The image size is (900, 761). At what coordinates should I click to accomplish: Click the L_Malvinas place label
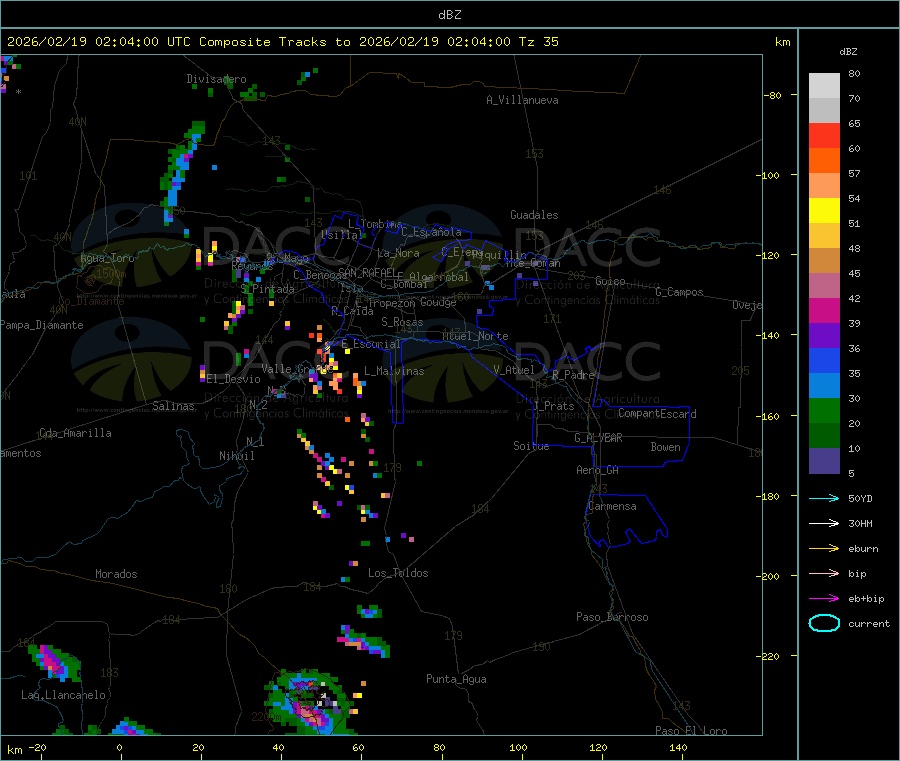pyautogui.click(x=394, y=371)
